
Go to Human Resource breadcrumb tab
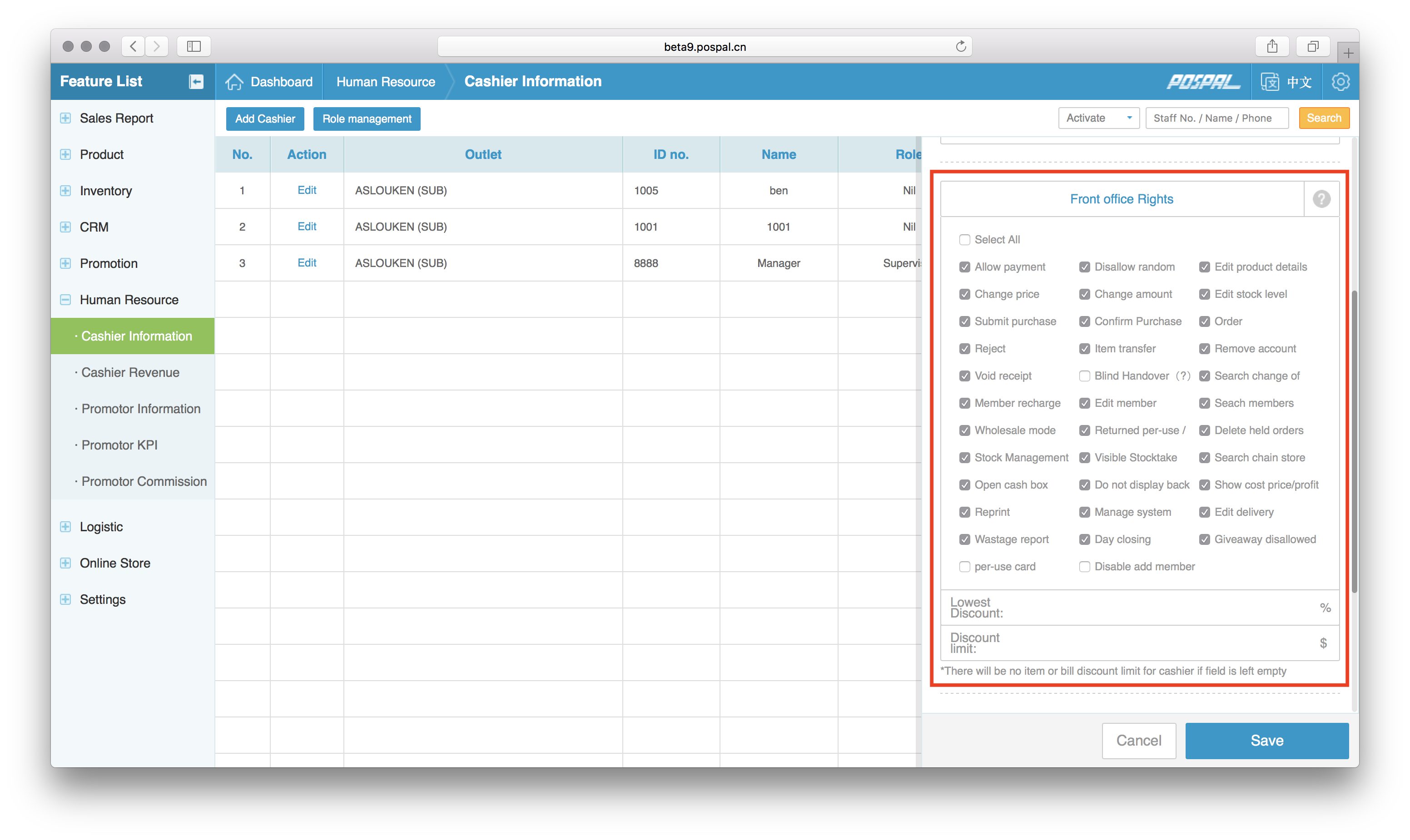click(x=386, y=82)
